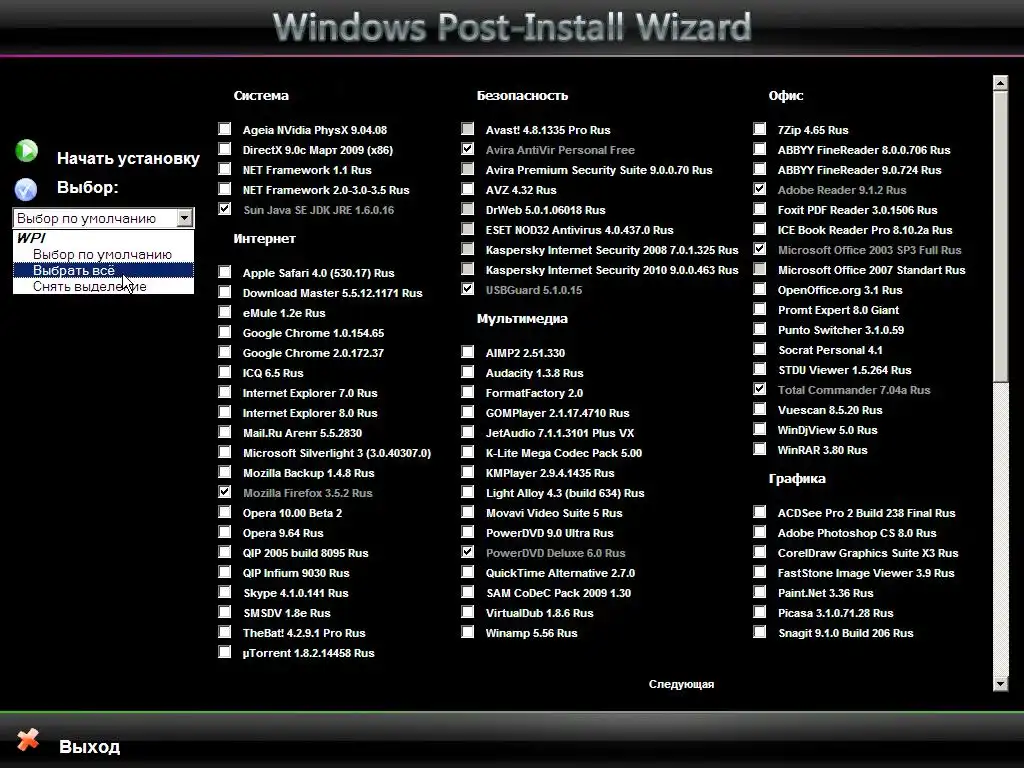Tick Internet Explorer 8.0 Rus checkbox
This screenshot has height=768, width=1024.
(x=225, y=411)
